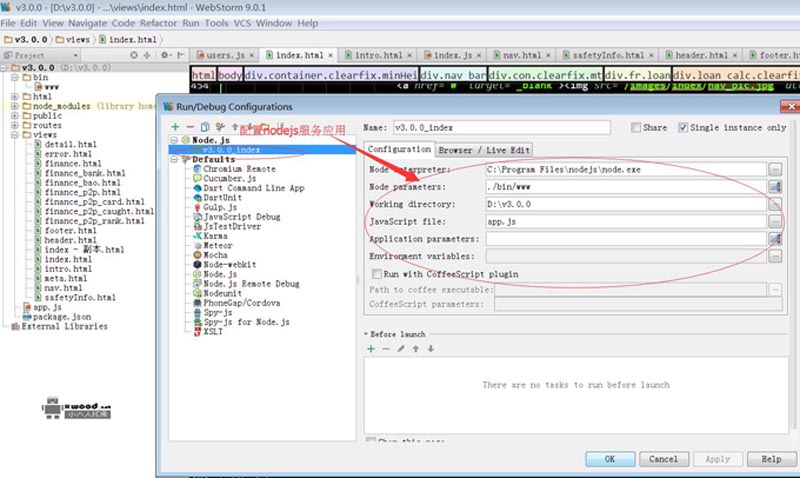Screen dimensions: 800x478
Task: Click the OK button
Action: (610, 459)
